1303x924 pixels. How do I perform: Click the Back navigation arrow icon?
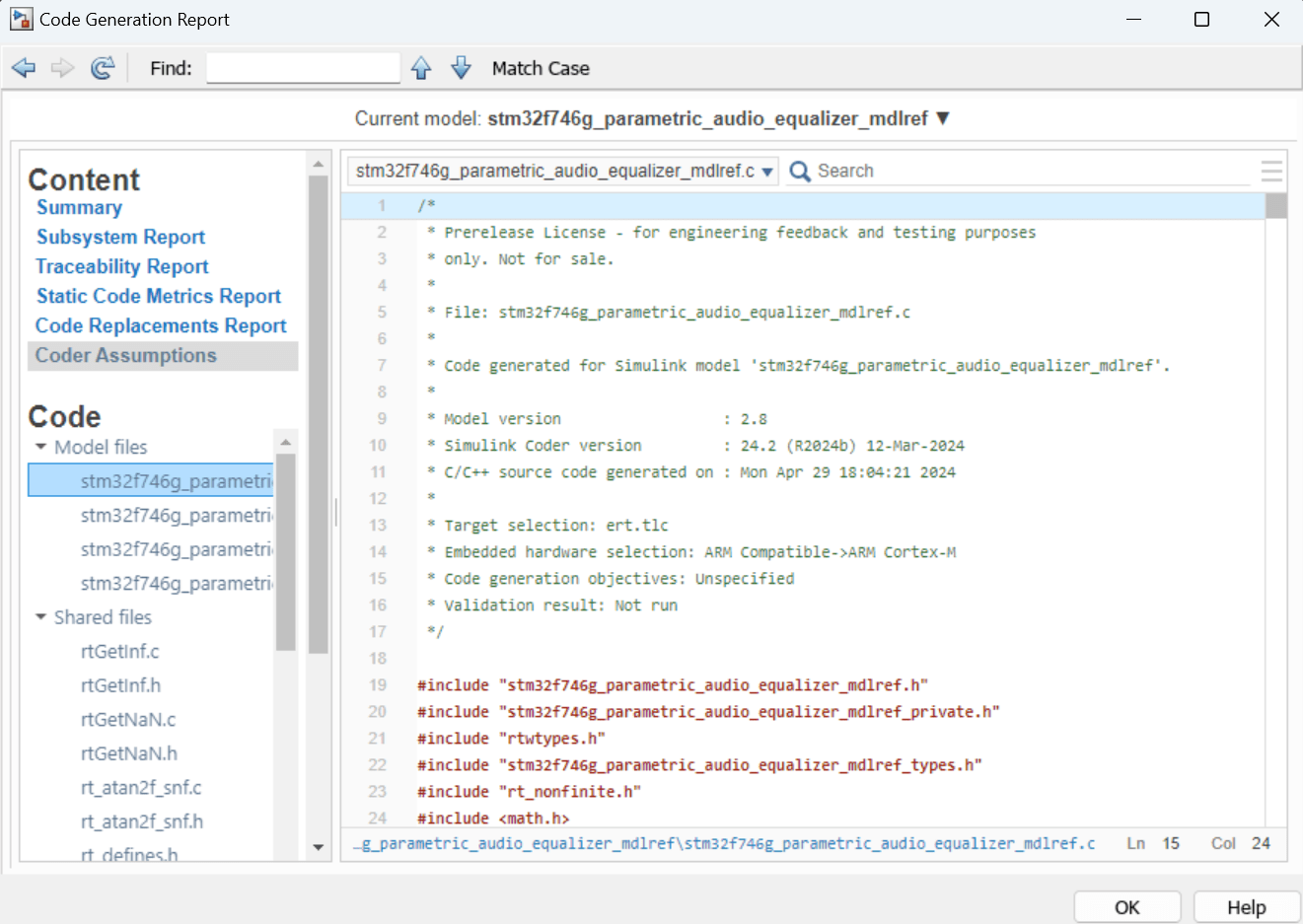[x=24, y=68]
